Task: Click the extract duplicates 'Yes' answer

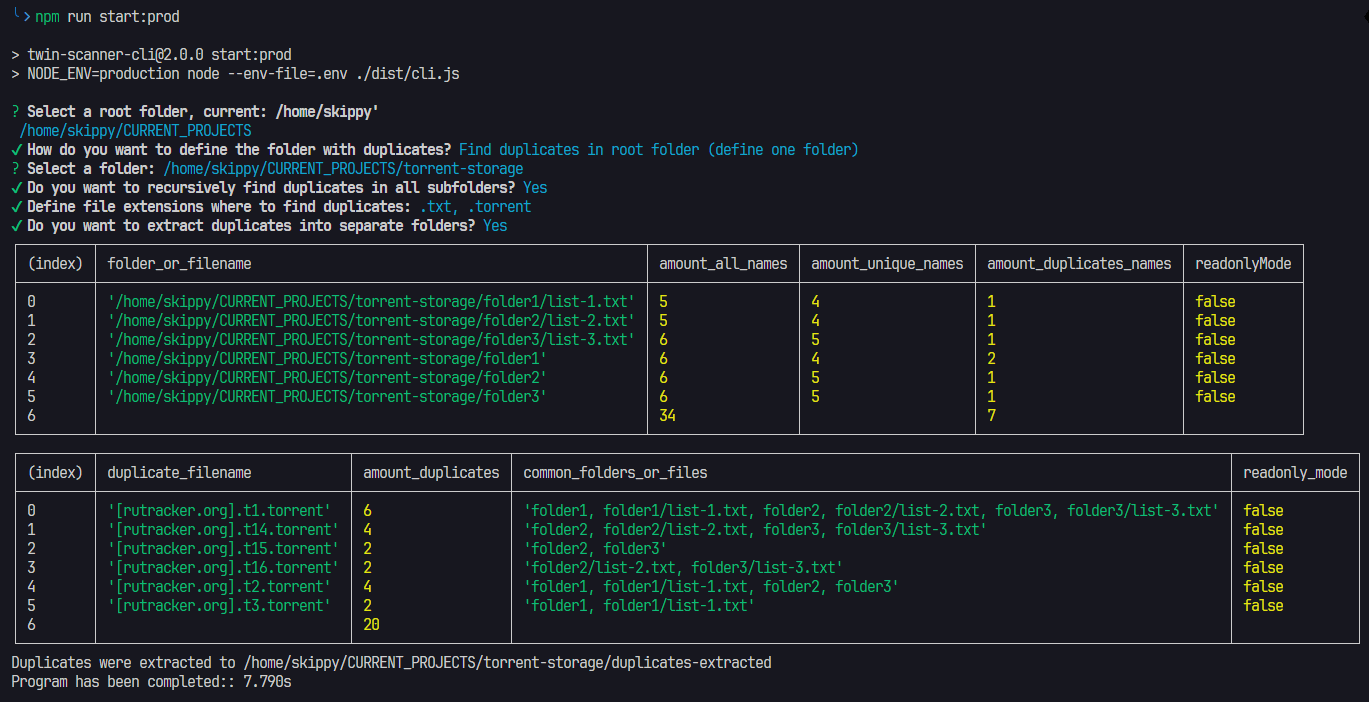Action: click(x=495, y=226)
